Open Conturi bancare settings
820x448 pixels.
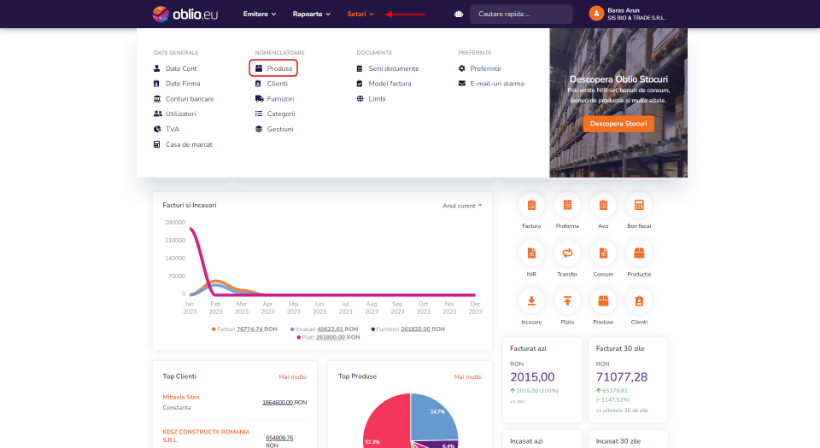pos(184,99)
